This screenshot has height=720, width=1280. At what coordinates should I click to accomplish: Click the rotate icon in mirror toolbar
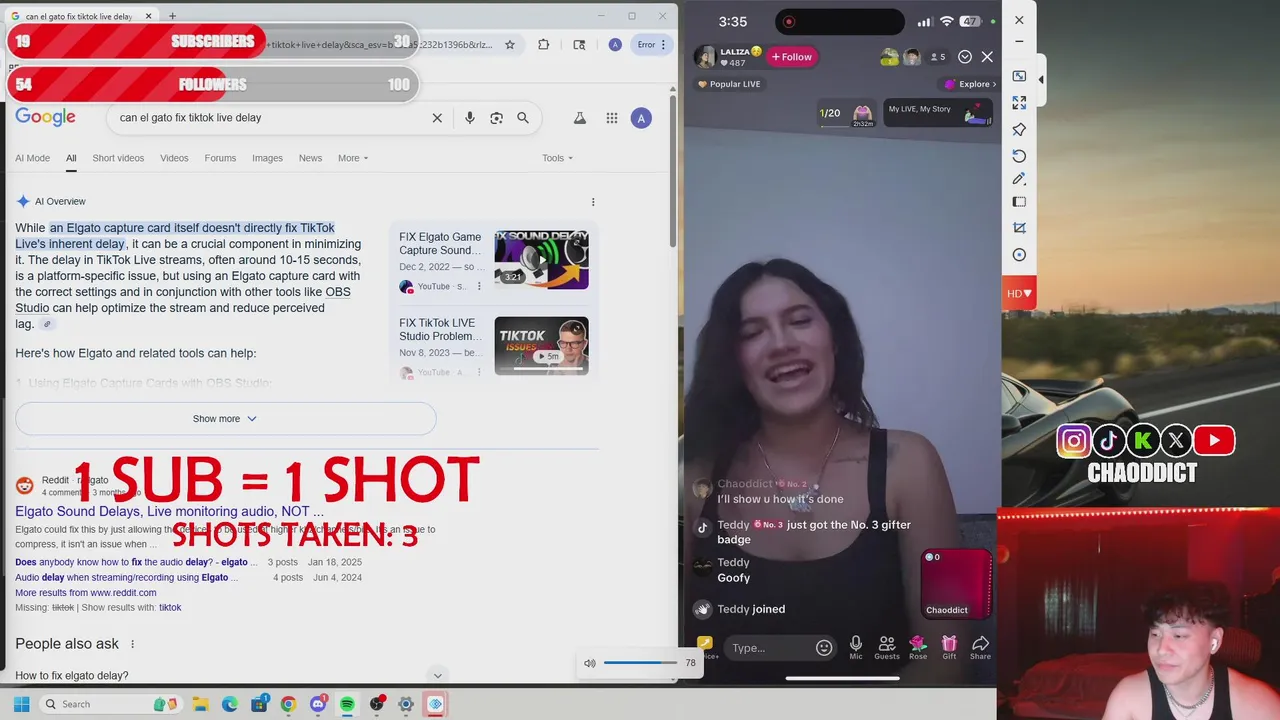[1019, 156]
